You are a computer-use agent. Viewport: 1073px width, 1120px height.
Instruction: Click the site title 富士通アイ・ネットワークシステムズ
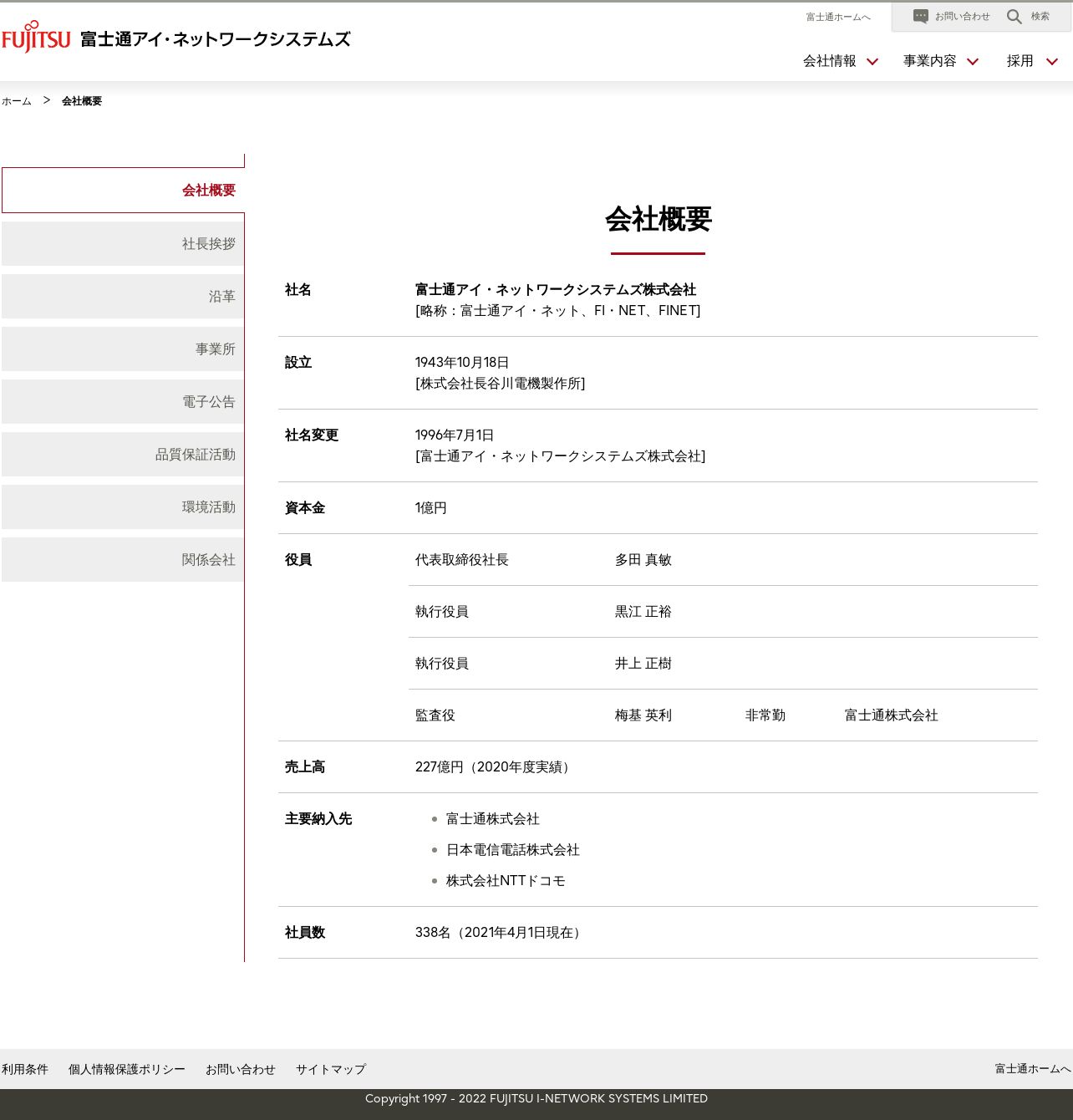216,39
